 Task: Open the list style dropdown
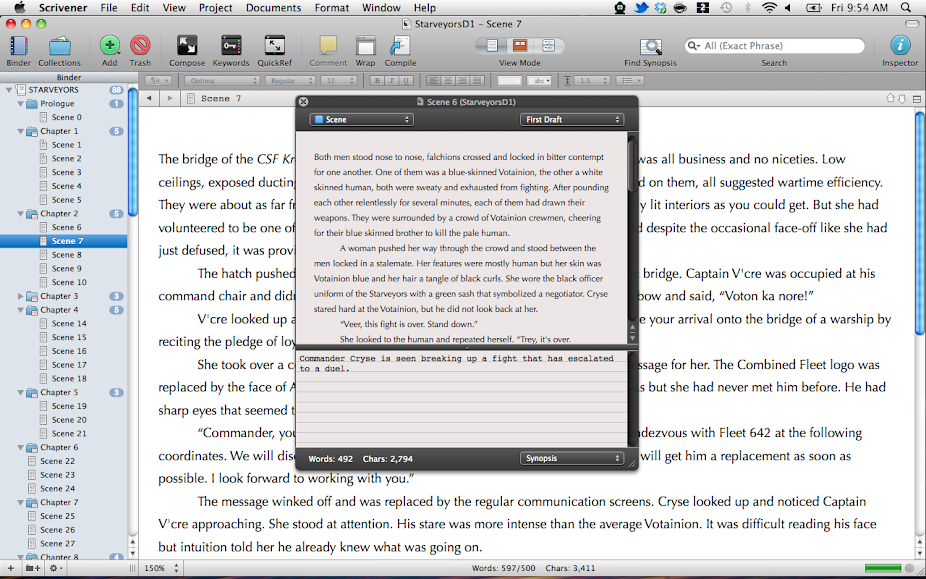tap(630, 81)
